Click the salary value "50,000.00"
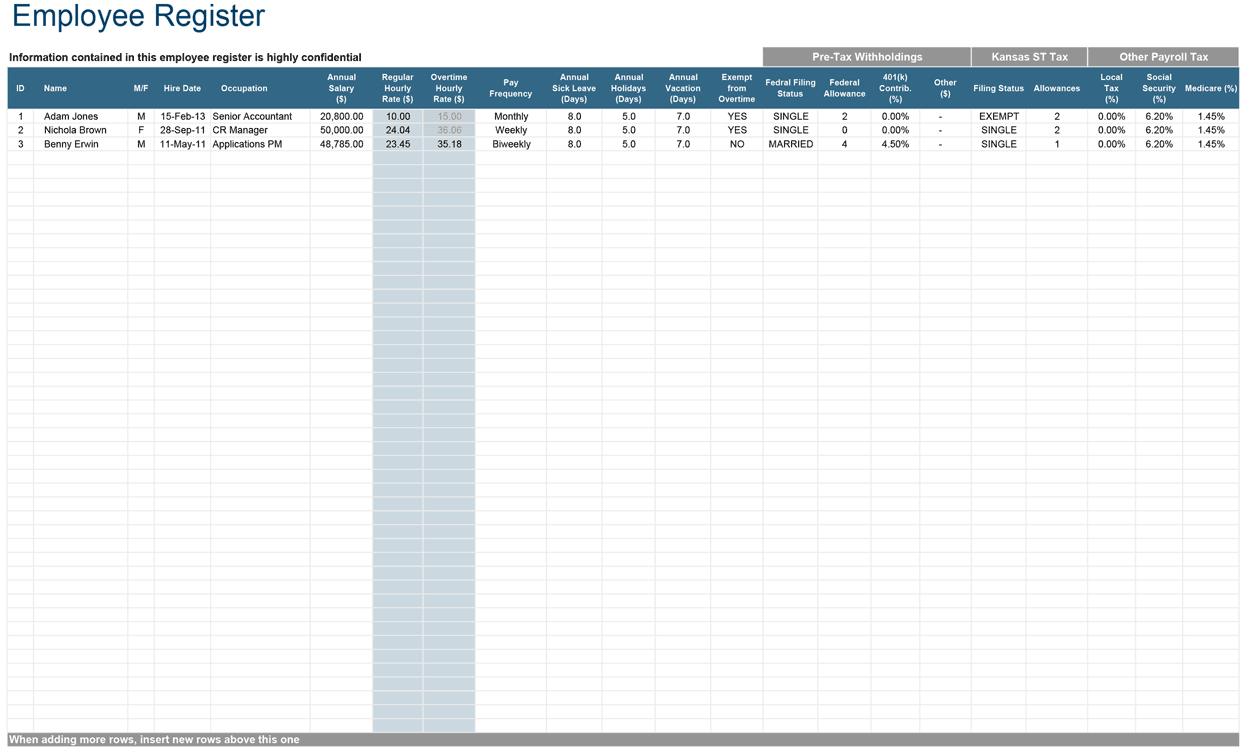The image size is (1246, 750). 341,130
